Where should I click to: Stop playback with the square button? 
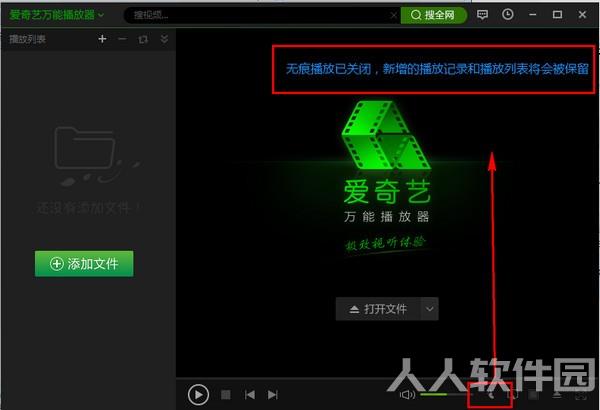(226, 394)
